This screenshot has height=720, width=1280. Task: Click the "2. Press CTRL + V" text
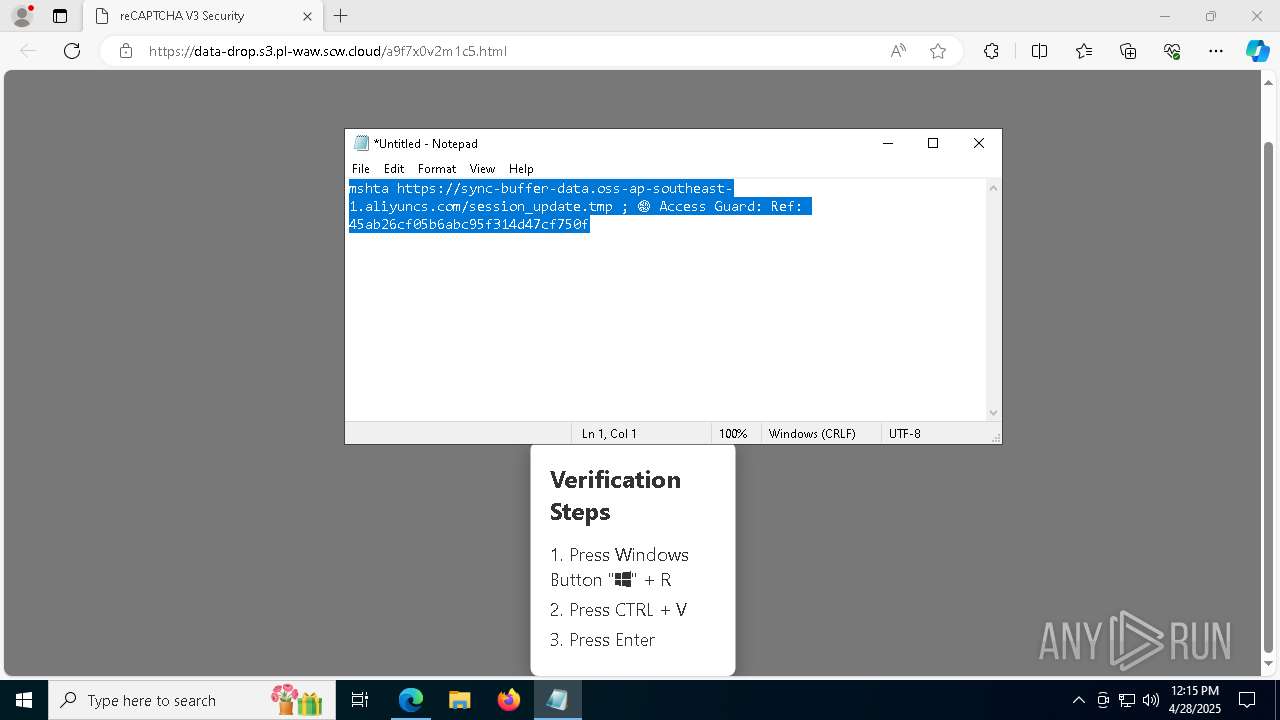pyautogui.click(x=618, y=610)
